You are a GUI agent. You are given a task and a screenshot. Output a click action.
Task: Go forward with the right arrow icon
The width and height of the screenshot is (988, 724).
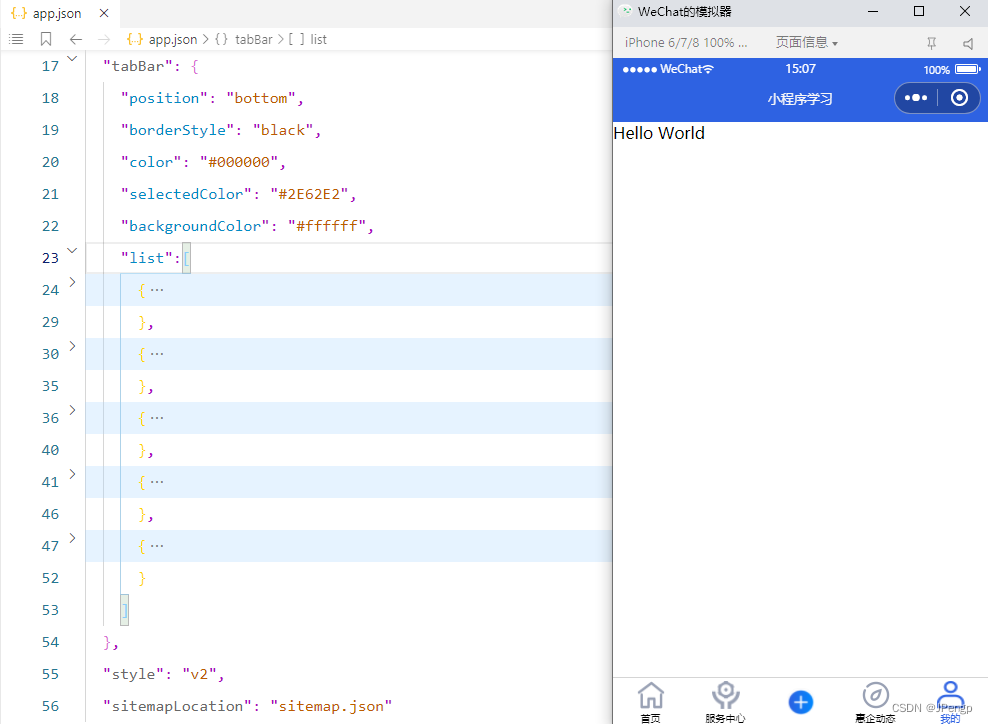[x=104, y=39]
